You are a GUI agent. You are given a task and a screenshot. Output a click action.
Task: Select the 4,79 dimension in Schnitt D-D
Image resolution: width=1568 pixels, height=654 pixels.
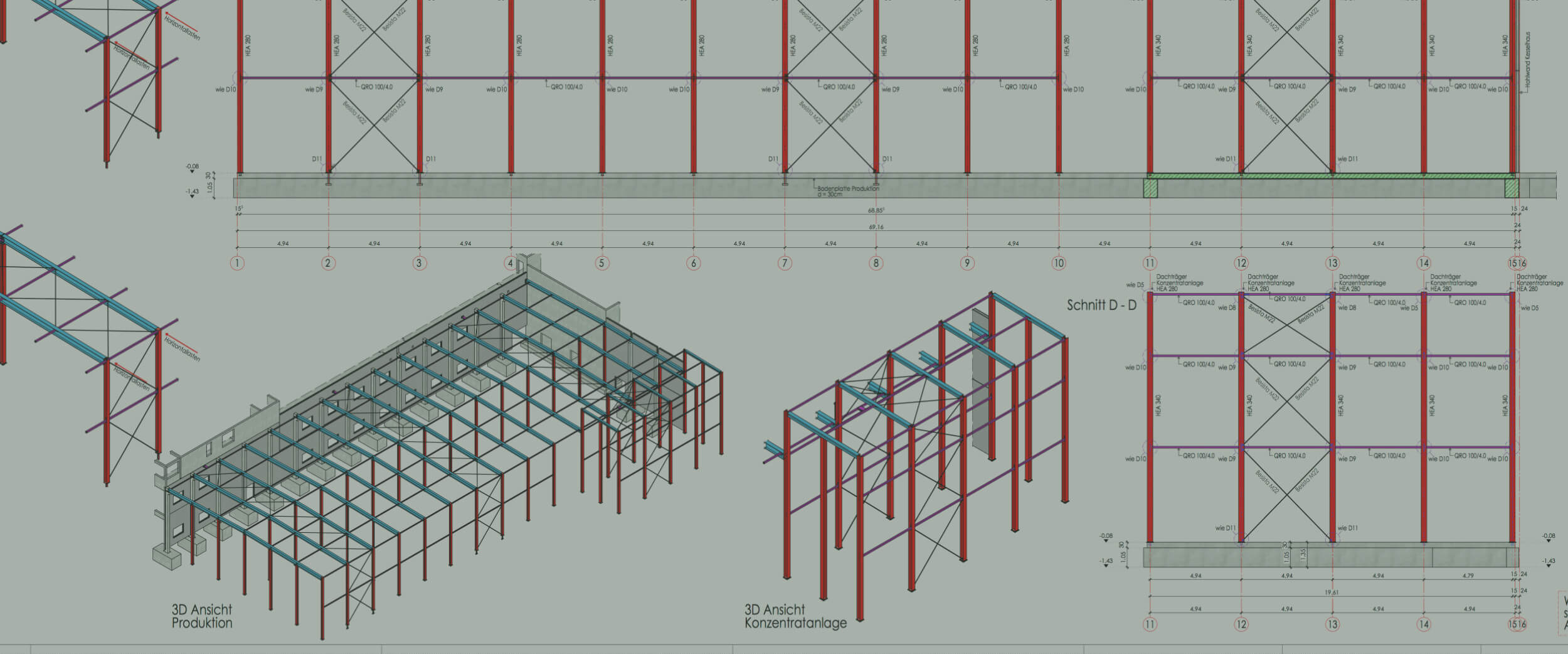pos(1469,576)
